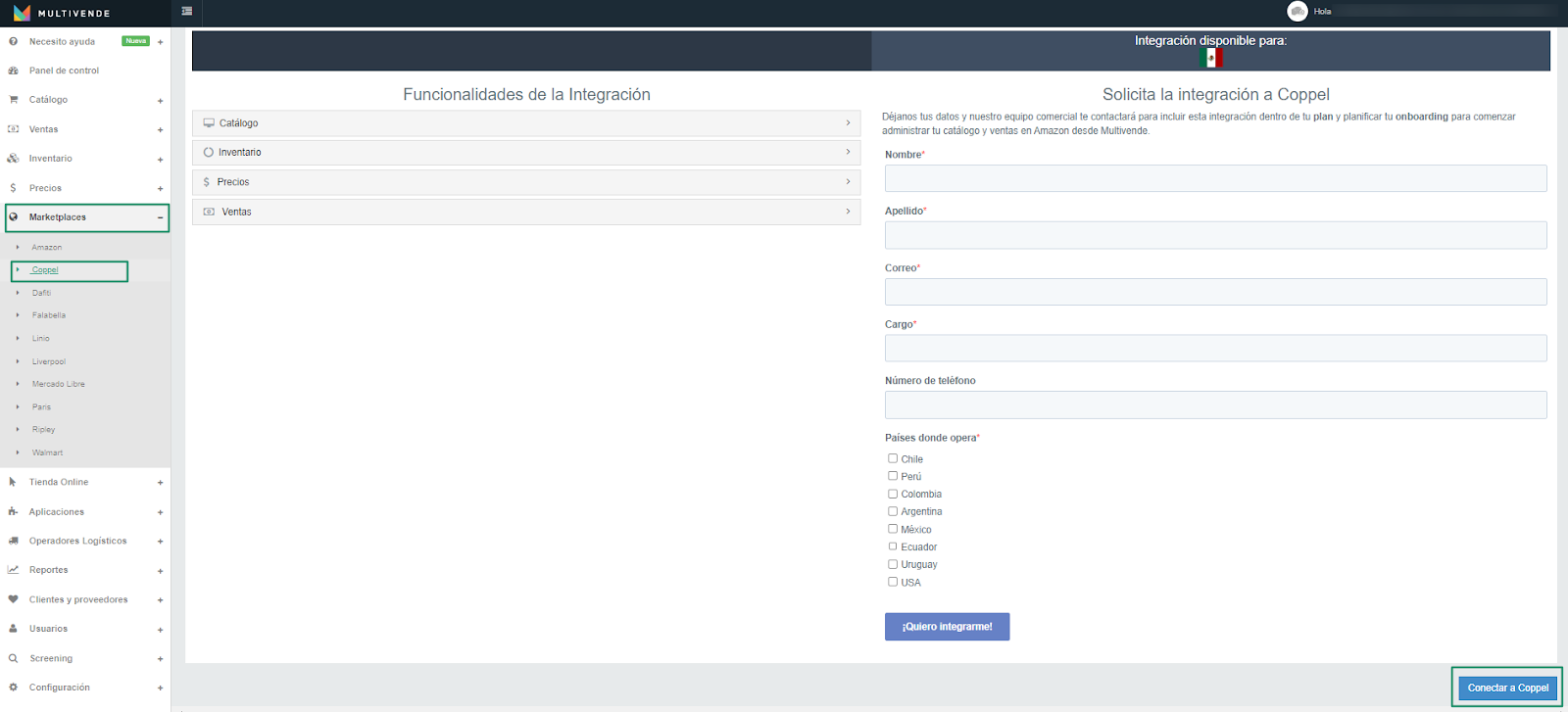Screen dimensions: 1568x712
Task: Check the Perú country checkbox
Action: point(893,476)
